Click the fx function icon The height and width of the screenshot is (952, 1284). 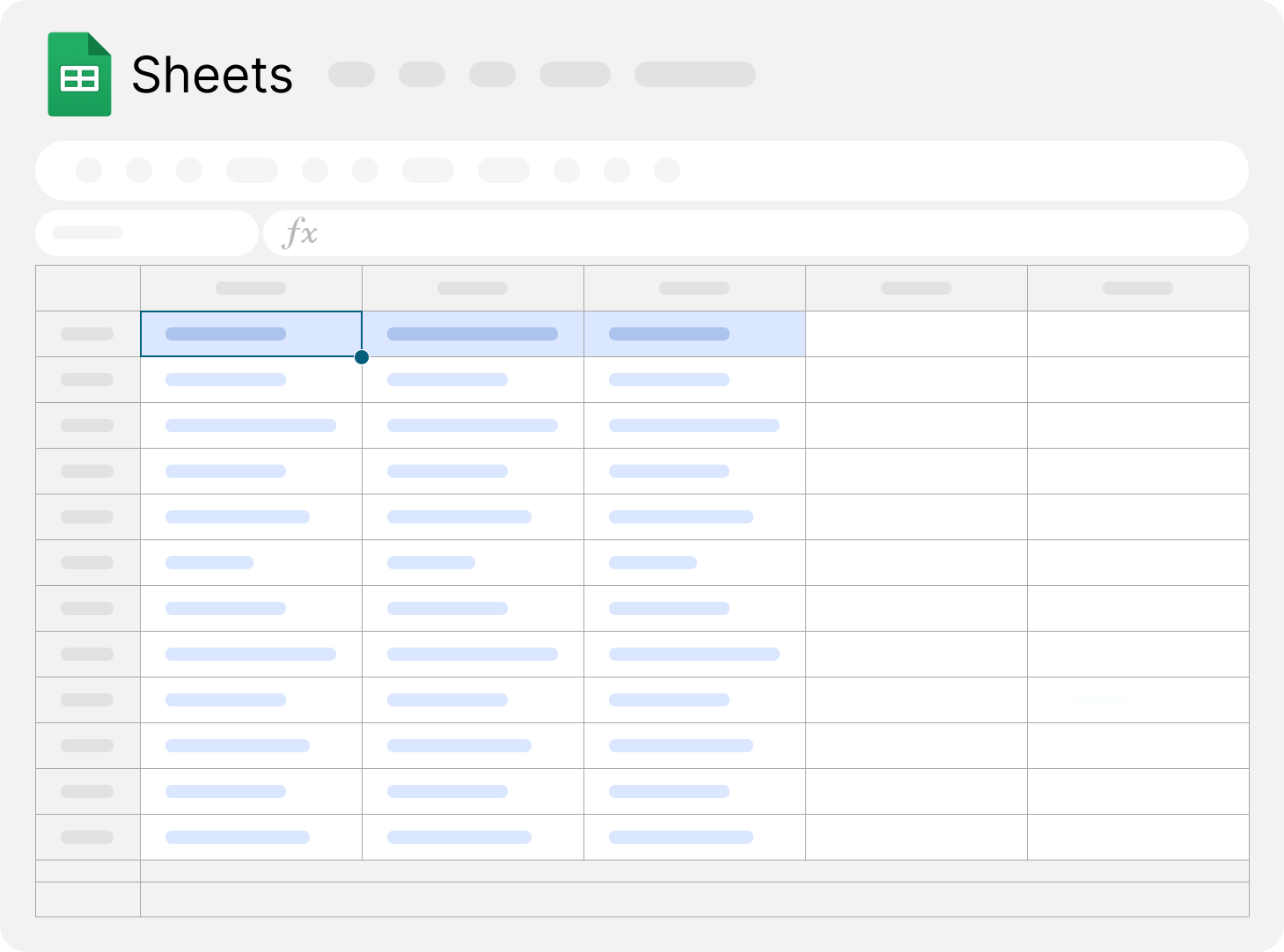pos(299,233)
